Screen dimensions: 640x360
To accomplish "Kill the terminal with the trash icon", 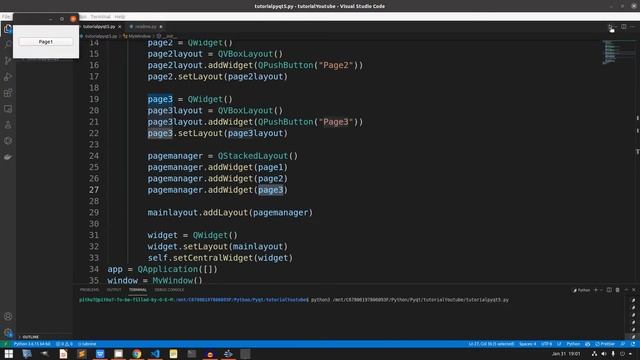I will (618, 290).
